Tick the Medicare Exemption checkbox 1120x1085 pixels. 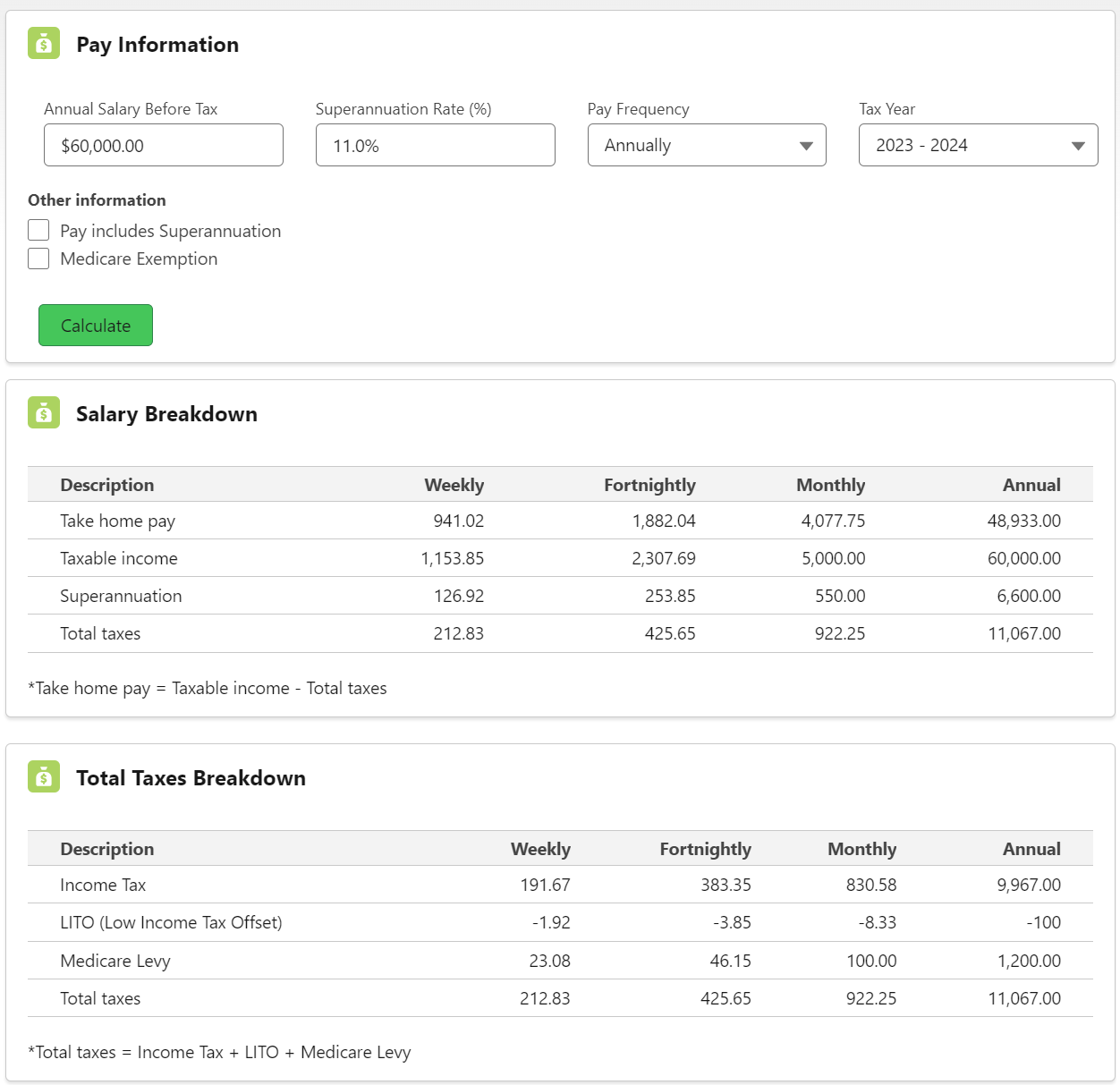(x=38, y=259)
